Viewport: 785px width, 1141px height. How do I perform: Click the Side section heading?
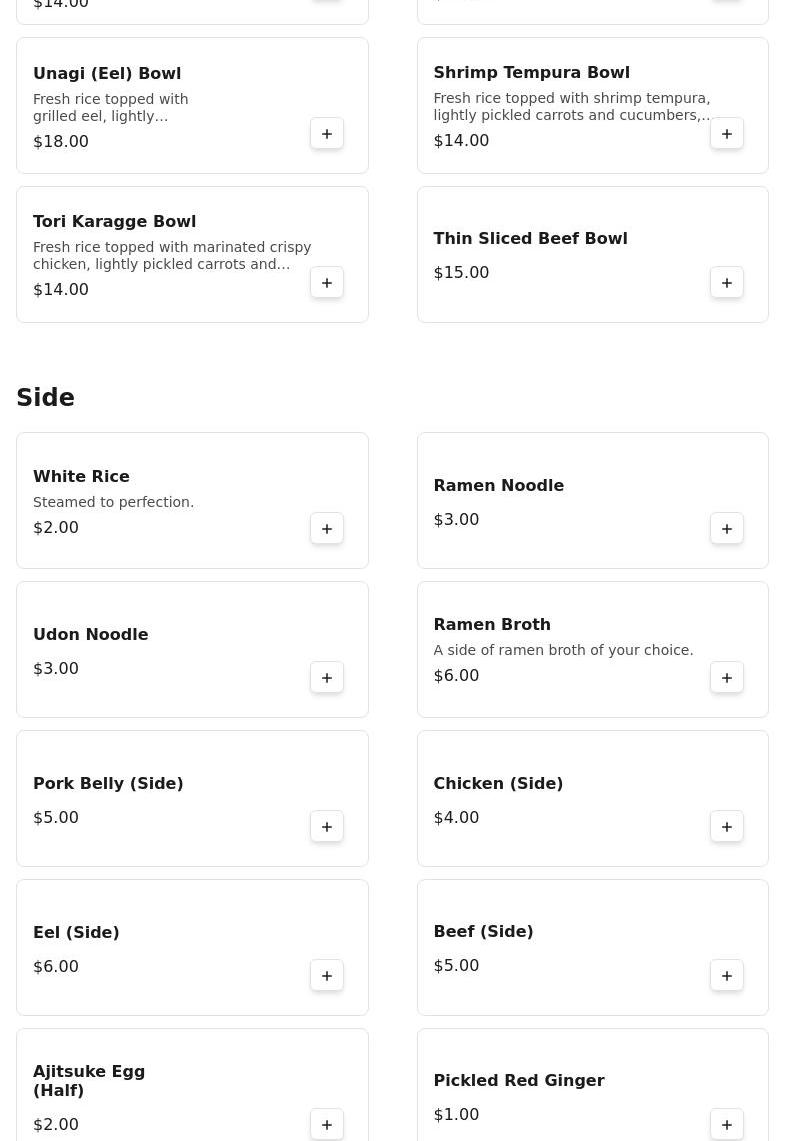[x=46, y=398]
